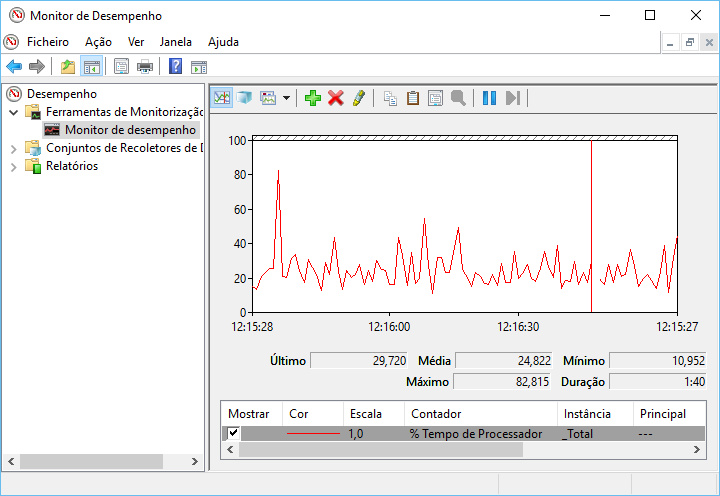Open the Ajuda menu
Viewport: 720px width, 496px height.
coord(223,42)
